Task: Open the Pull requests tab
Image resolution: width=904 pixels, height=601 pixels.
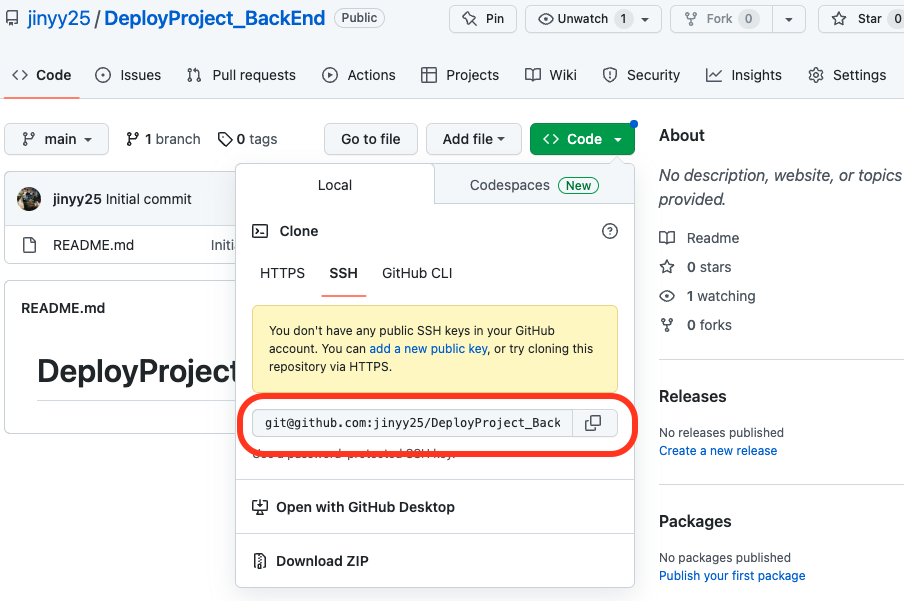Action: pos(241,75)
